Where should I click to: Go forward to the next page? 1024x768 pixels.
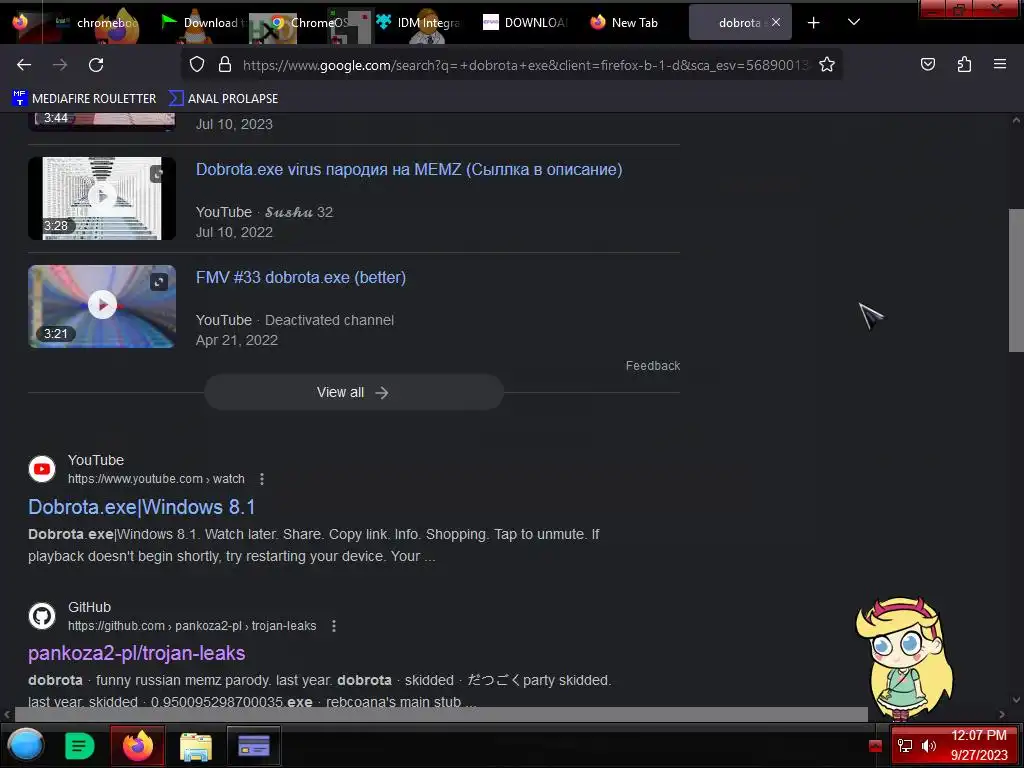click(x=60, y=65)
